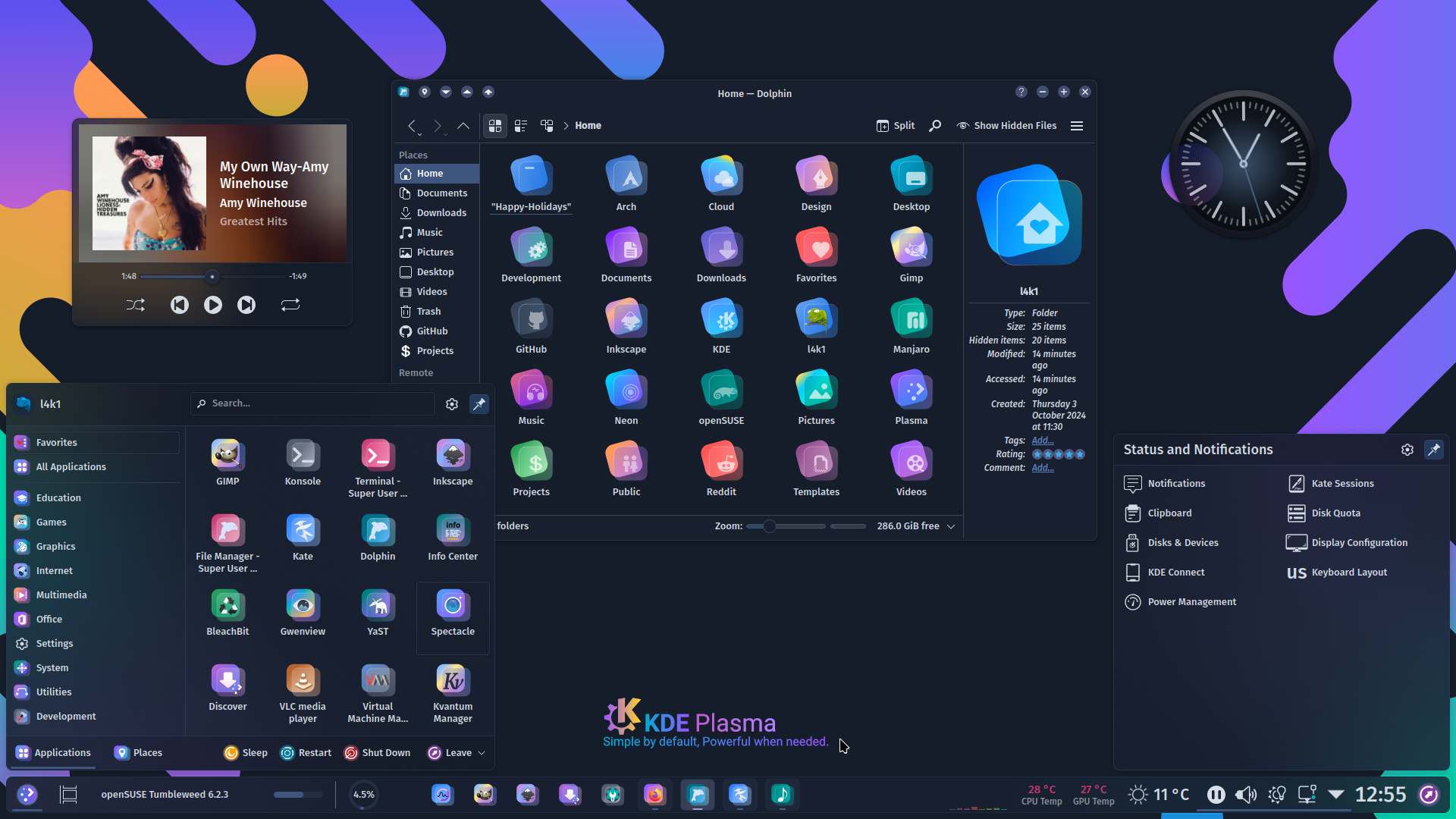Image resolution: width=1456 pixels, height=819 pixels.
Task: Switch Dolphin to icons view mode
Action: pyautogui.click(x=495, y=126)
